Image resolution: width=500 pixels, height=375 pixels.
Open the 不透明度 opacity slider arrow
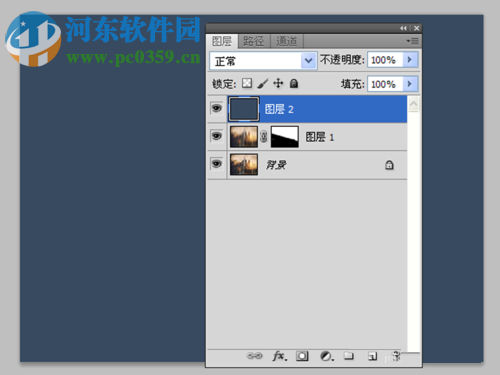(410, 60)
